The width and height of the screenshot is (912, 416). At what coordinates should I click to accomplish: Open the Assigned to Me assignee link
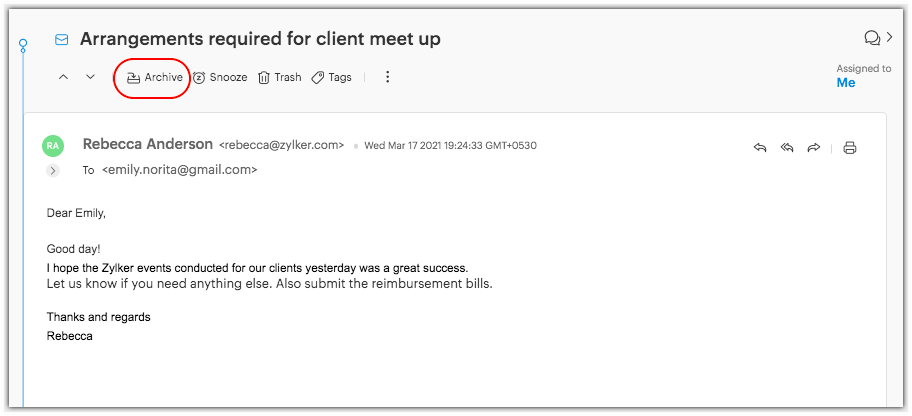(x=846, y=83)
